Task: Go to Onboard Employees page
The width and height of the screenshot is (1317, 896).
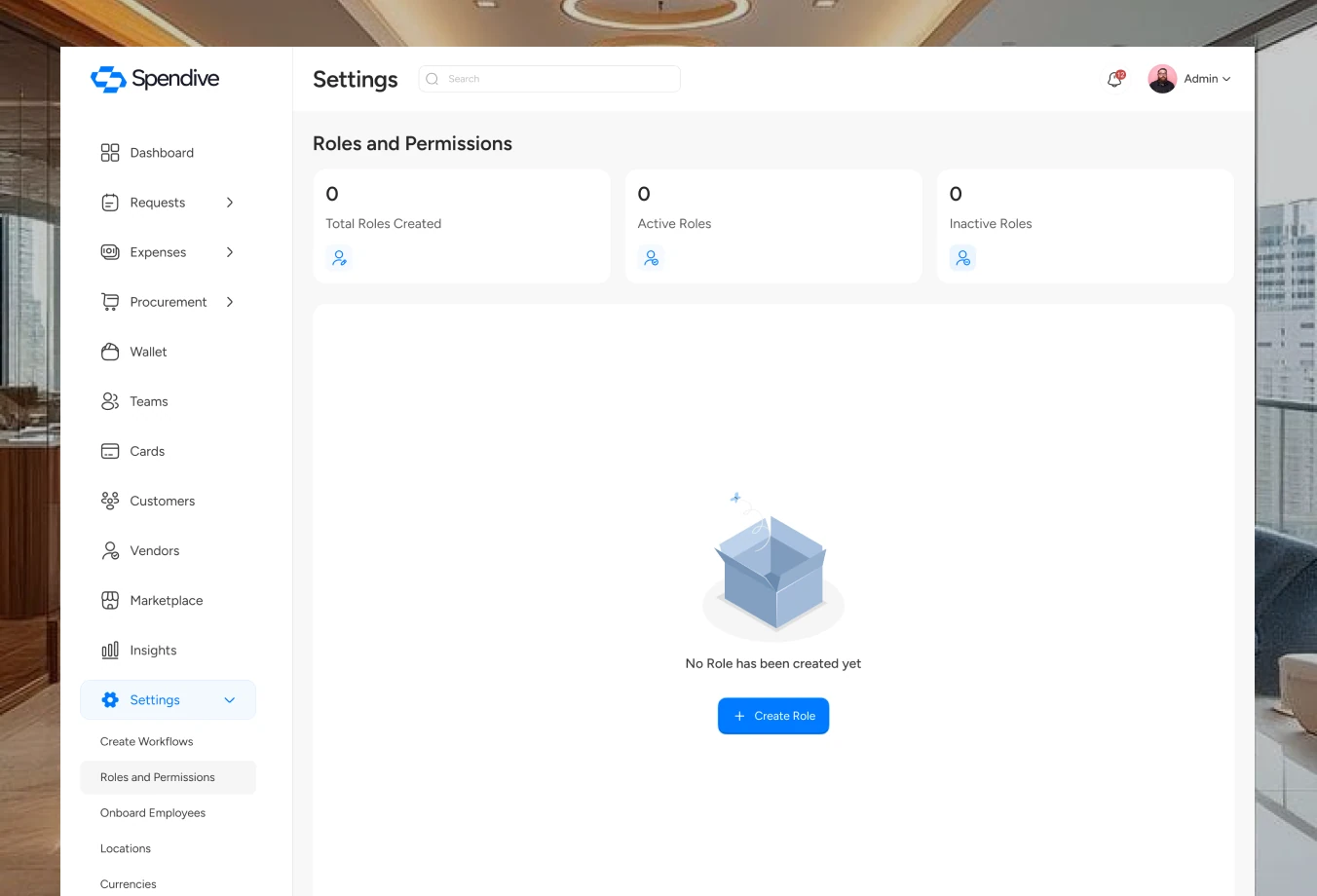Action: click(153, 813)
